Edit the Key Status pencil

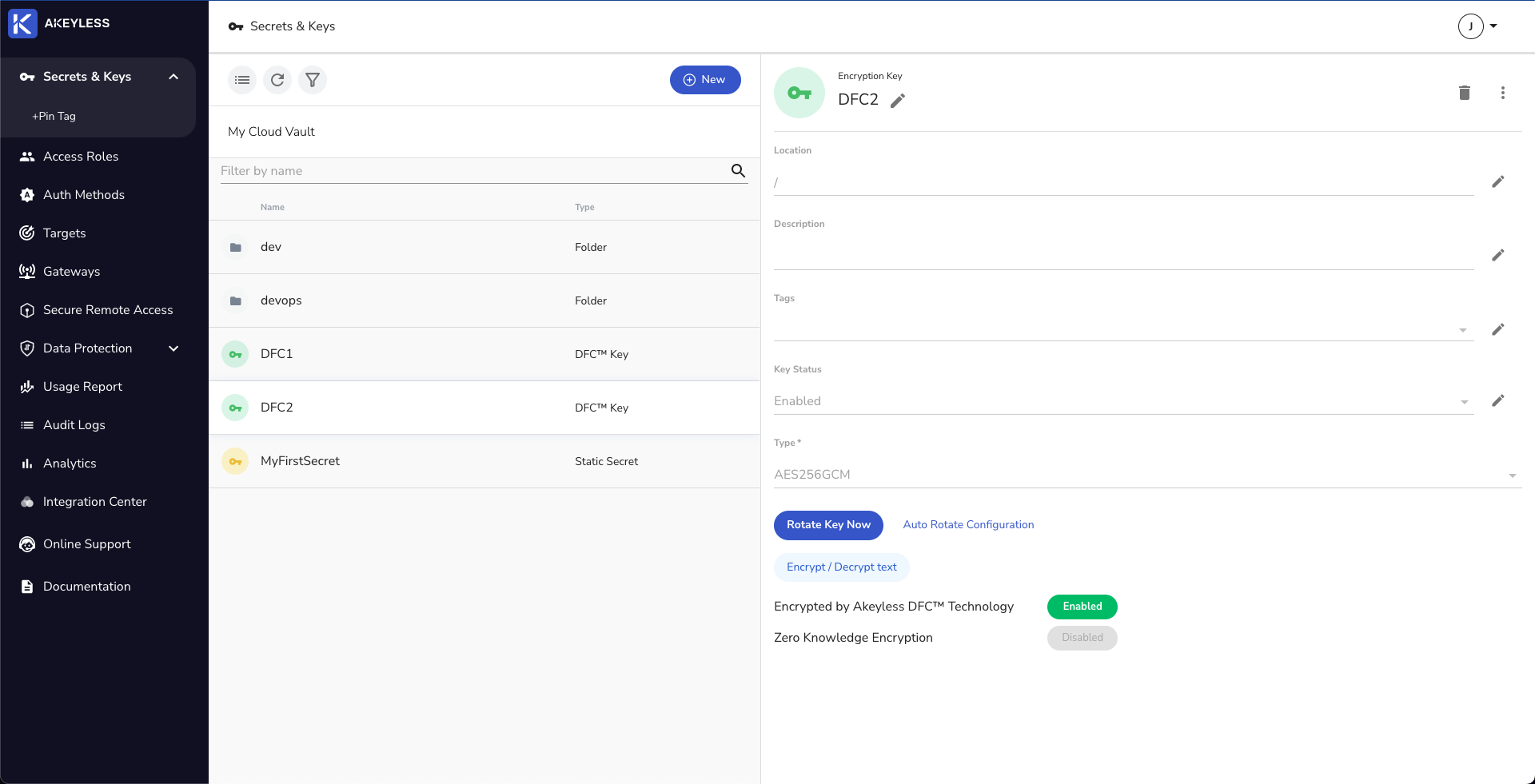click(x=1498, y=400)
